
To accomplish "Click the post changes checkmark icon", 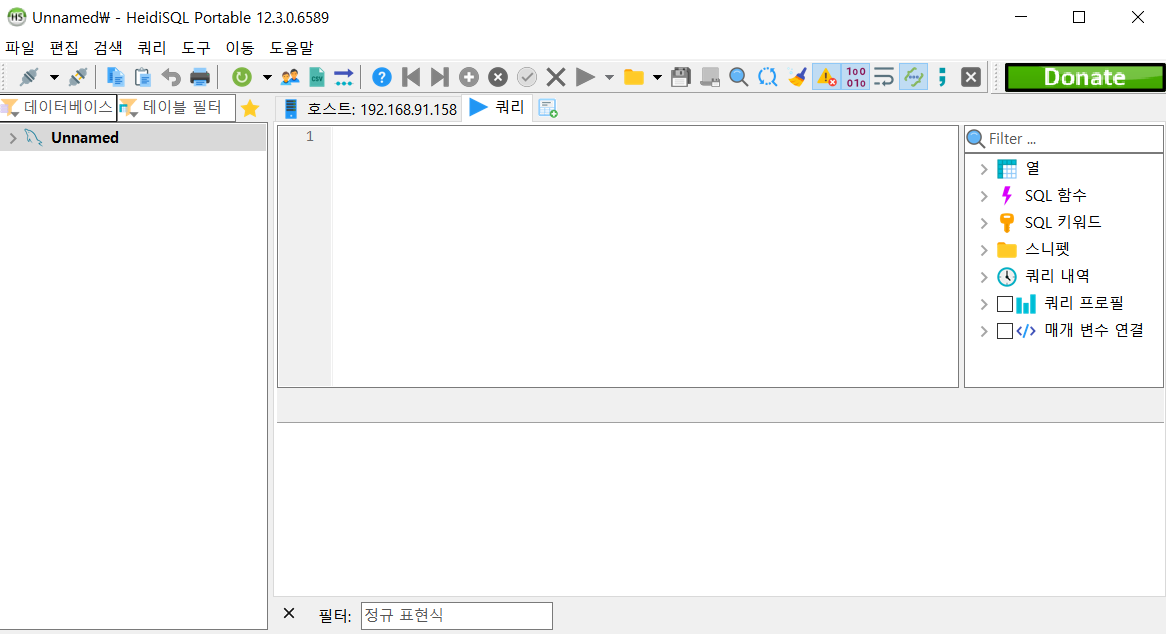I will (x=526, y=77).
